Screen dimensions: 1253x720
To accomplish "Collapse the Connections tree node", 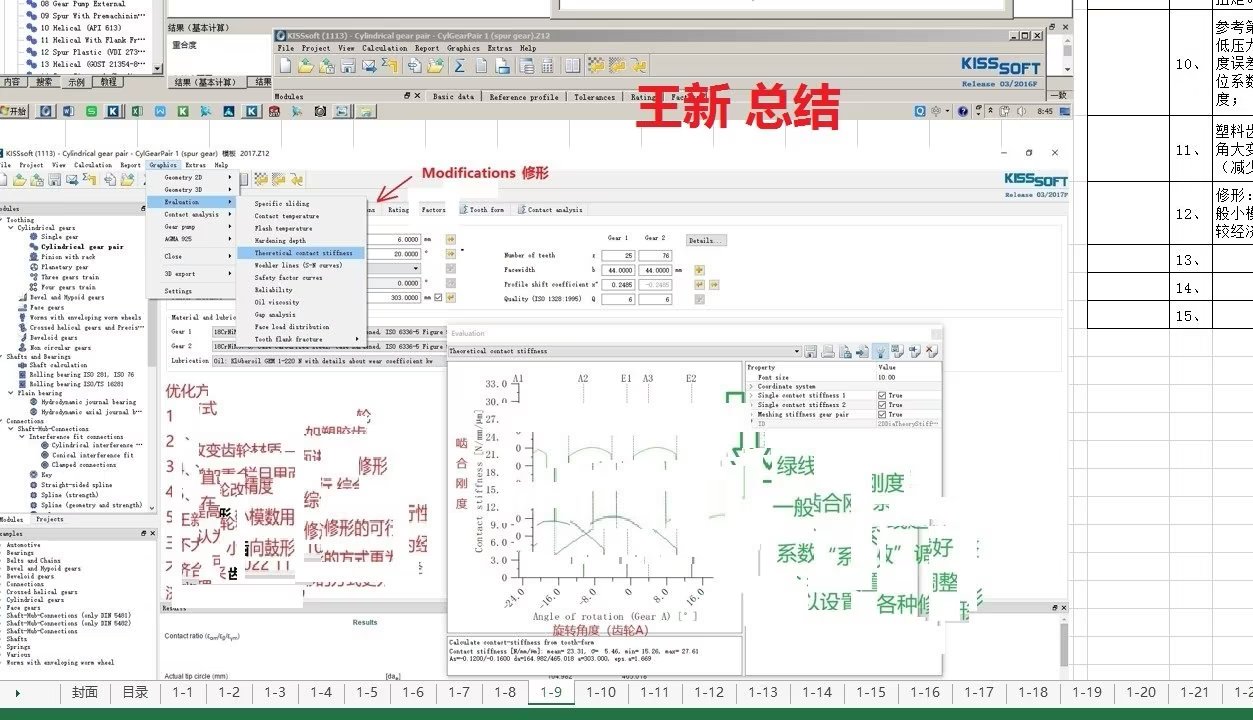I will pos(3,421).
